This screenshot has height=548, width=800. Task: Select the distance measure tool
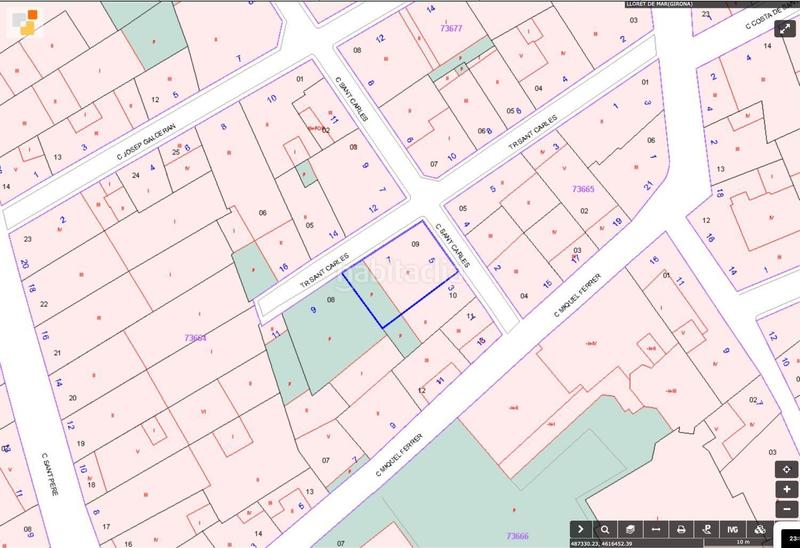(656, 528)
